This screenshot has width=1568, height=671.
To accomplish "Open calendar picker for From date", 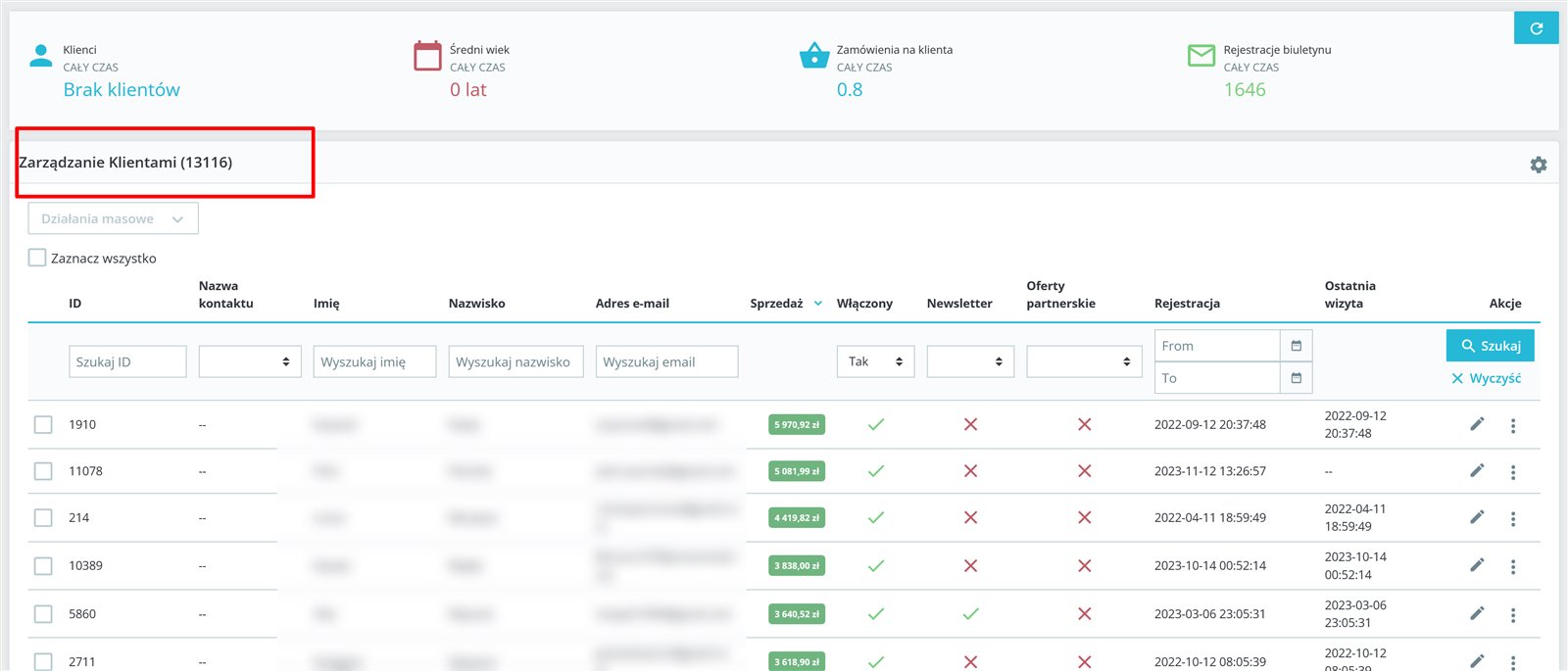I will 1296,346.
